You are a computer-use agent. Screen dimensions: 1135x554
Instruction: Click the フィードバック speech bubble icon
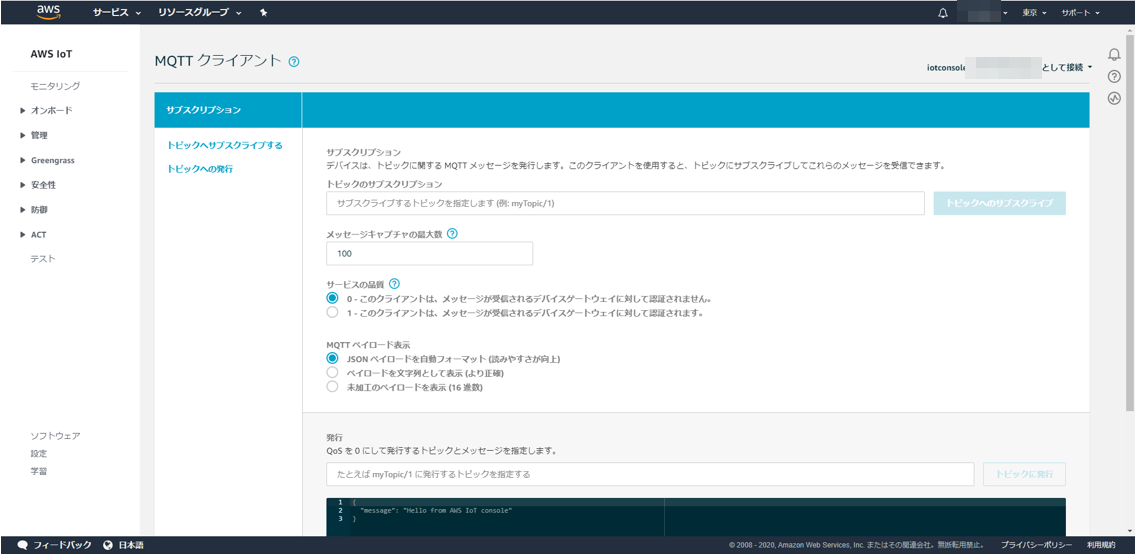pyautogui.click(x=22, y=545)
